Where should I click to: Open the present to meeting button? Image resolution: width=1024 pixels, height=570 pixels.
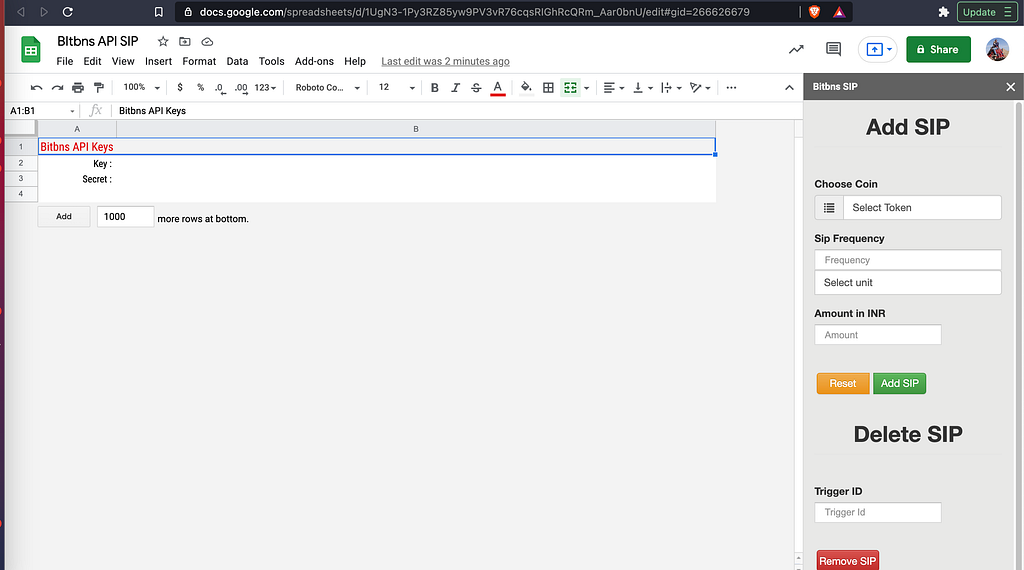(878, 50)
